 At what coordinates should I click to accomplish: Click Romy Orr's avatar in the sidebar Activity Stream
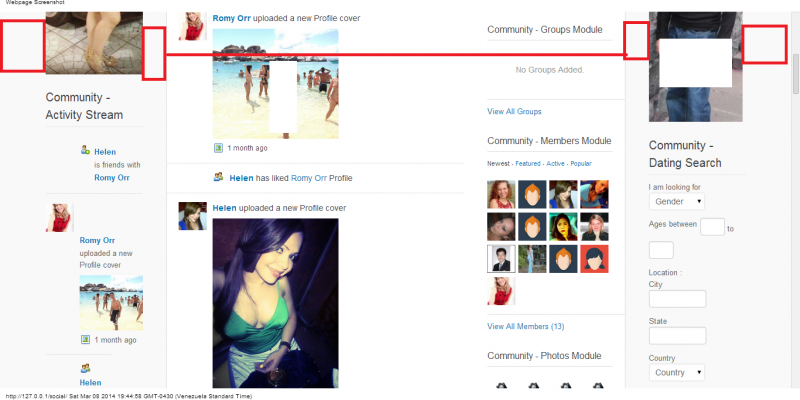pyautogui.click(x=59, y=217)
